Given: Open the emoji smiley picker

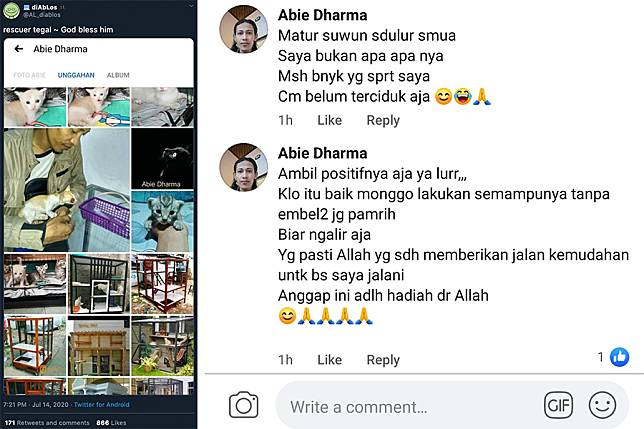Looking at the screenshot, I should point(602,405).
